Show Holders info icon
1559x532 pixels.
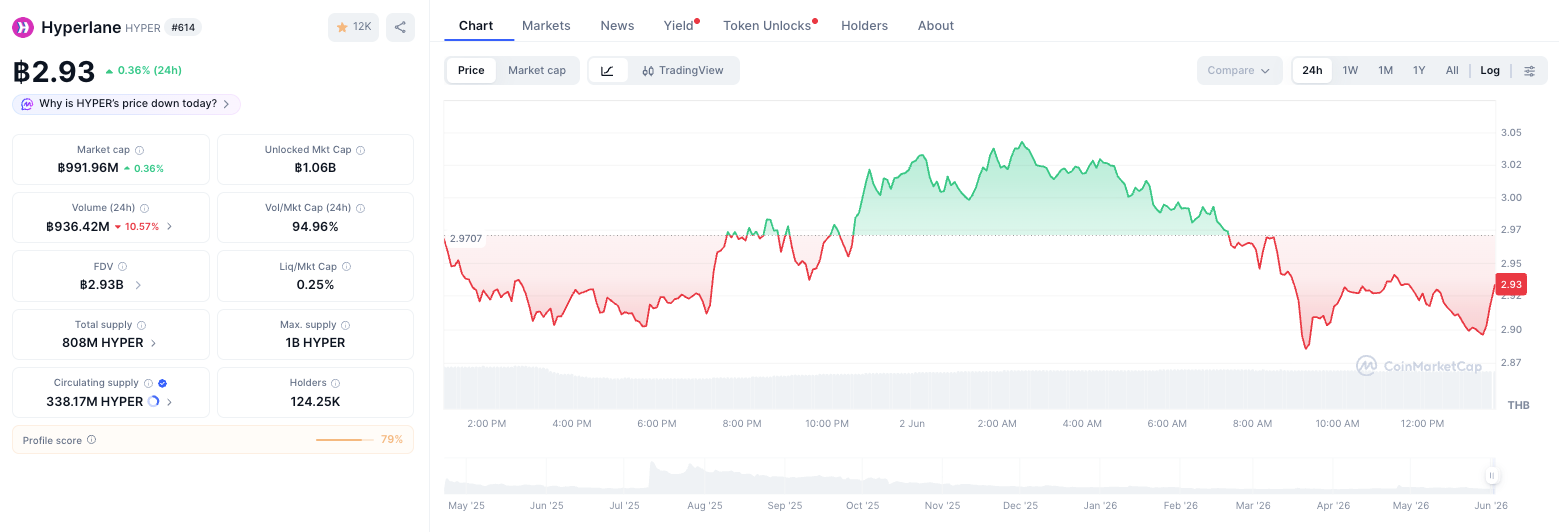pos(335,383)
